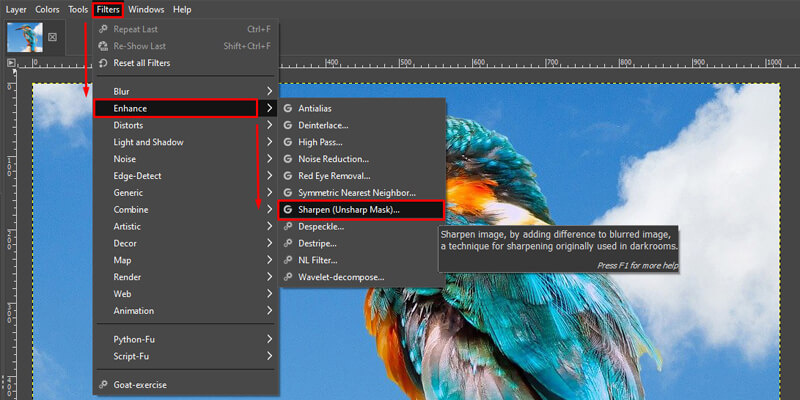Viewport: 800px width, 400px height.
Task: Expand the Generic submenu
Action: [x=186, y=192]
